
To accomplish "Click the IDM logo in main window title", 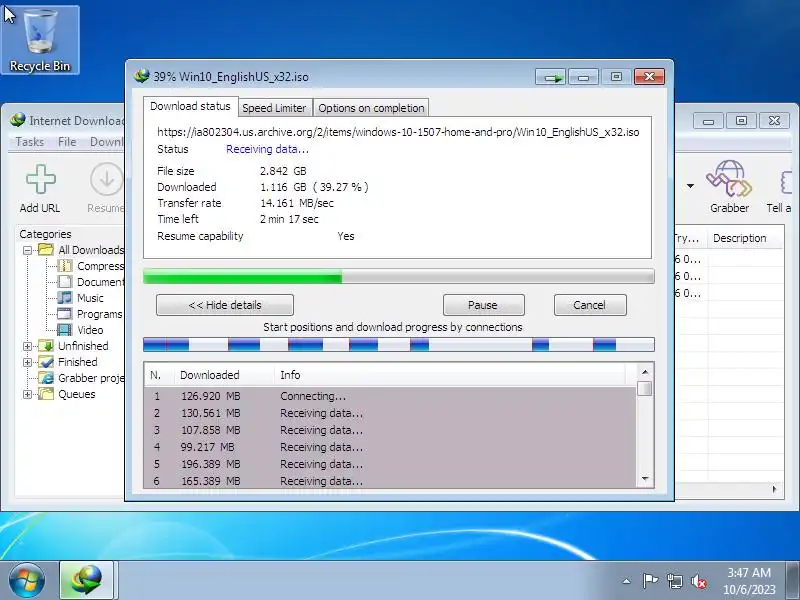I will [x=18, y=120].
